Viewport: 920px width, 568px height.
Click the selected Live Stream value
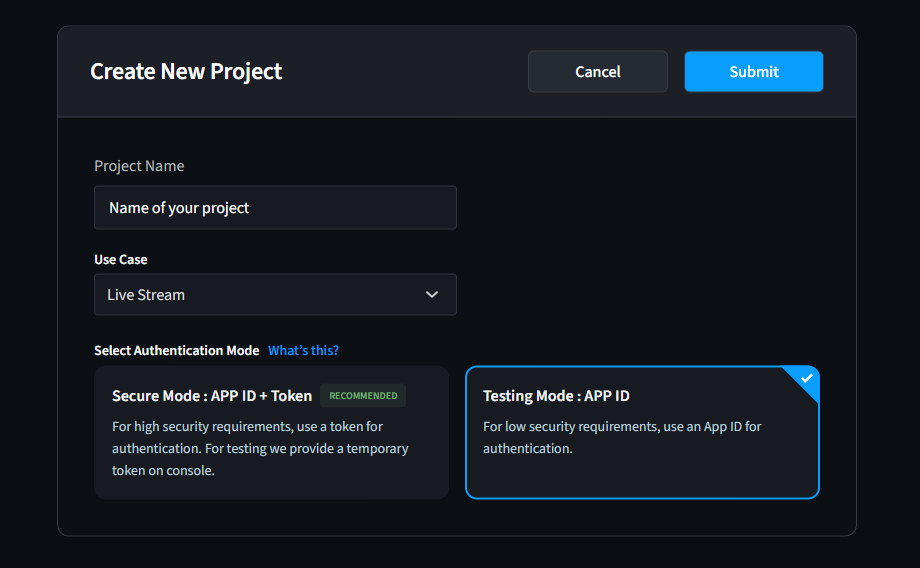(146, 295)
